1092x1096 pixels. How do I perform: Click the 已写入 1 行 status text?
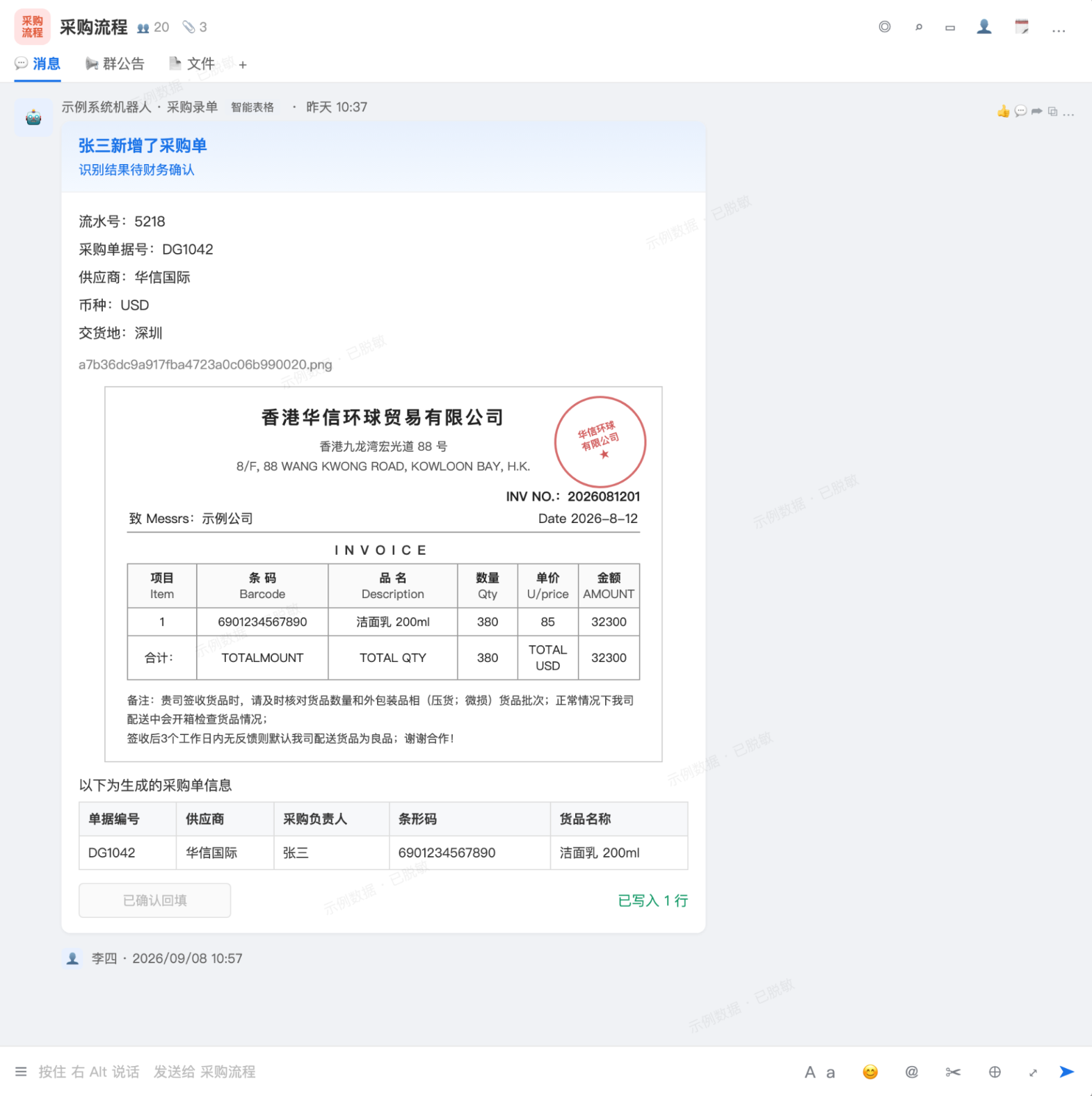(652, 901)
